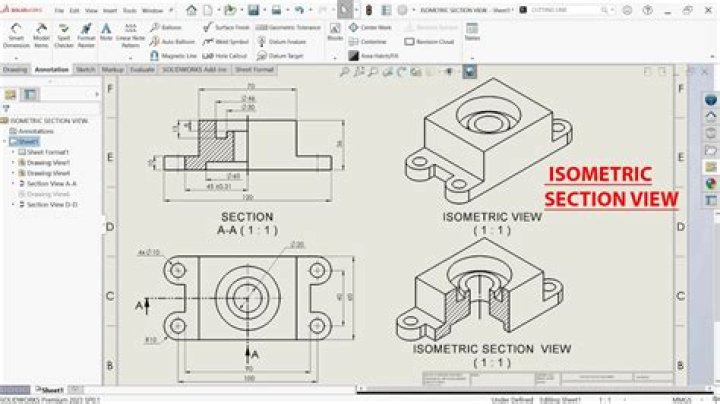The height and width of the screenshot is (404, 720).
Task: Click the Select cursor tool
Action: pyautogui.click(x=345, y=10)
